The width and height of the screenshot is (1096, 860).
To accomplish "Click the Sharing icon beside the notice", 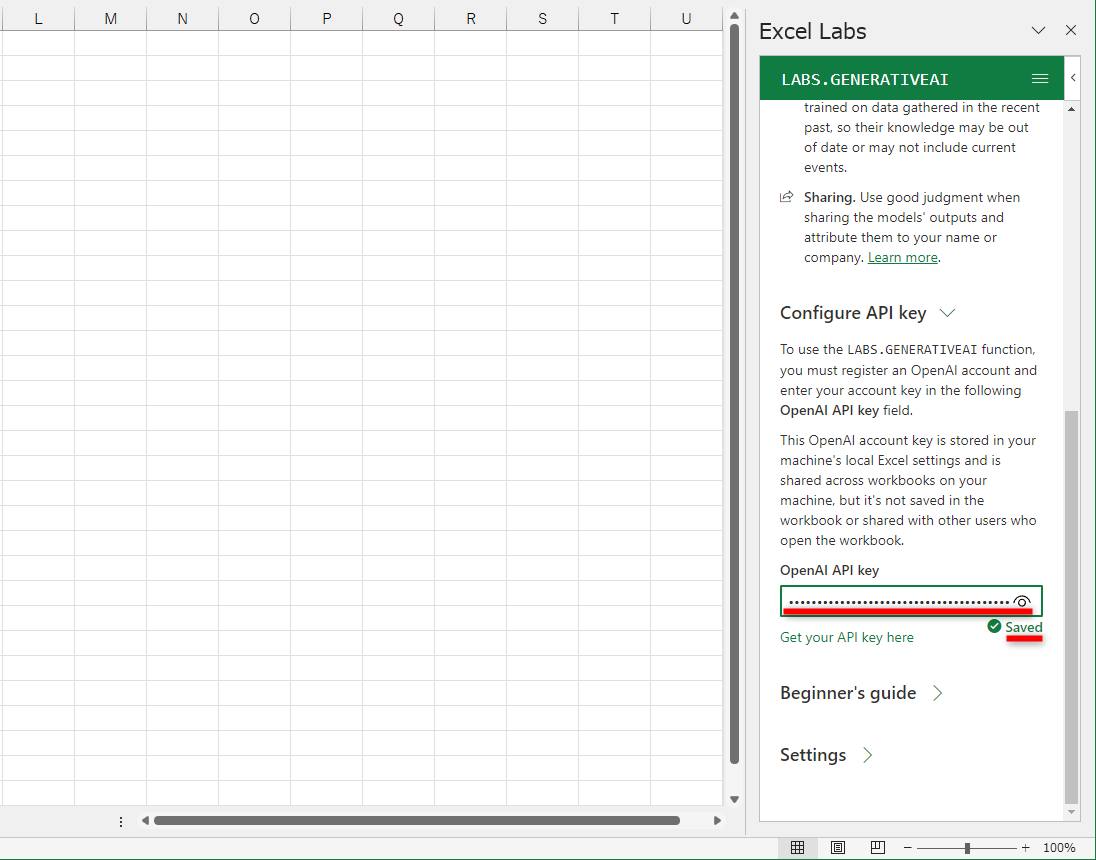I will [x=786, y=197].
